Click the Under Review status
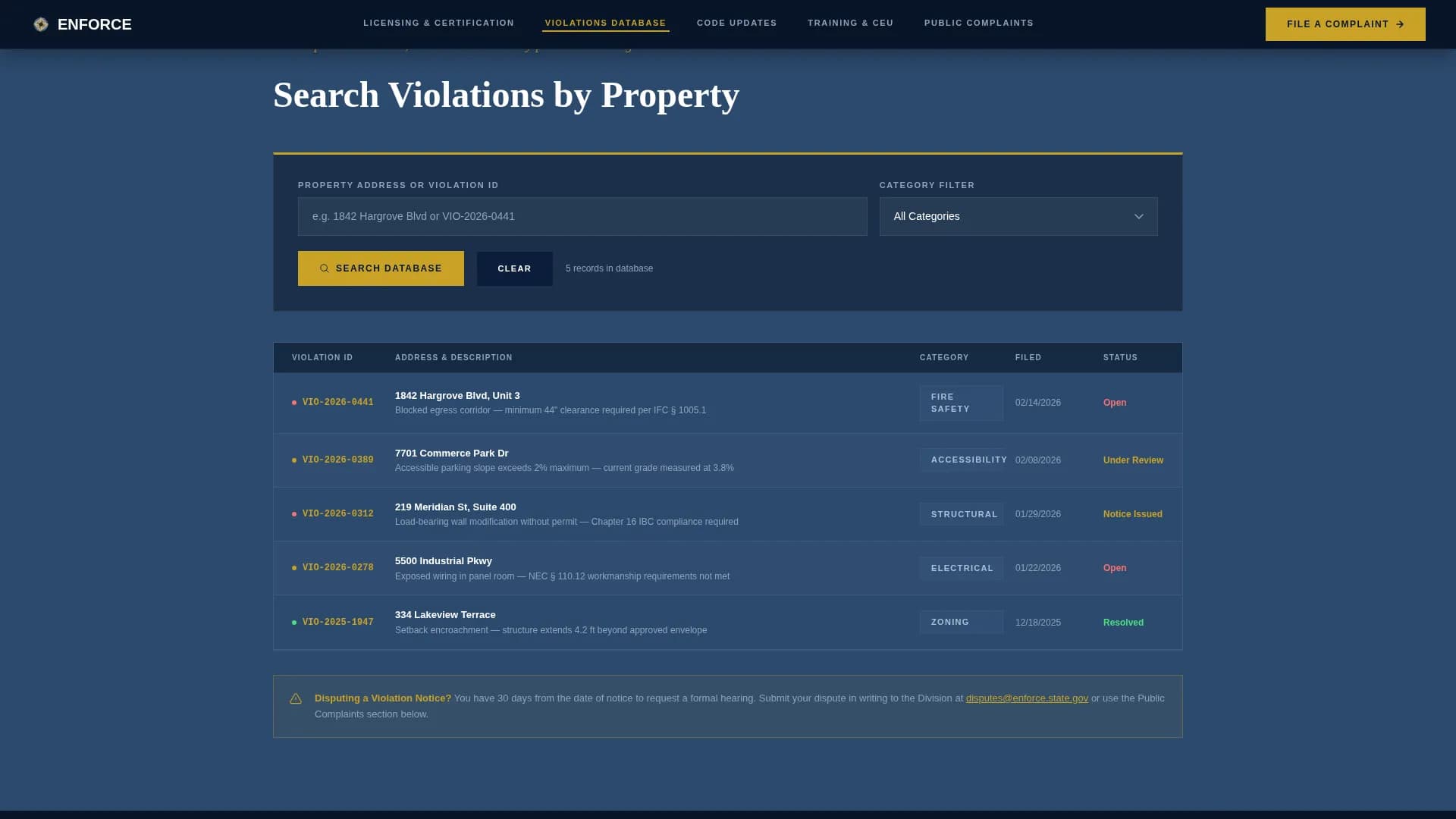Viewport: 1456px width, 819px height. tap(1133, 460)
